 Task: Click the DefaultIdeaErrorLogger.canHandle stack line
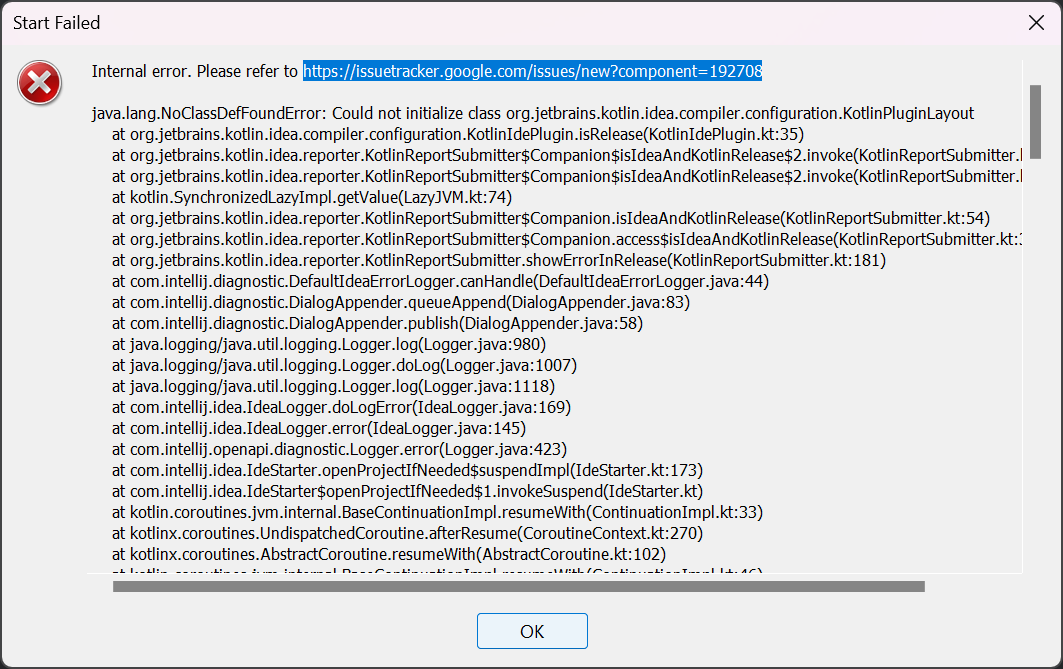439,281
